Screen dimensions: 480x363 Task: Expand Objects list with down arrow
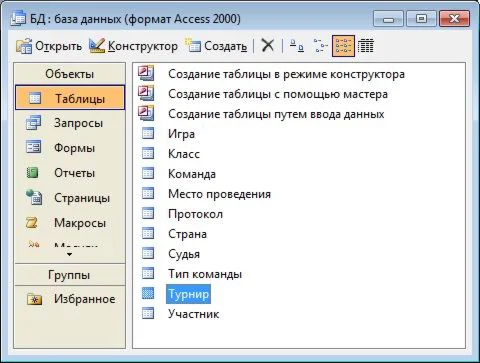pyautogui.click(x=69, y=255)
